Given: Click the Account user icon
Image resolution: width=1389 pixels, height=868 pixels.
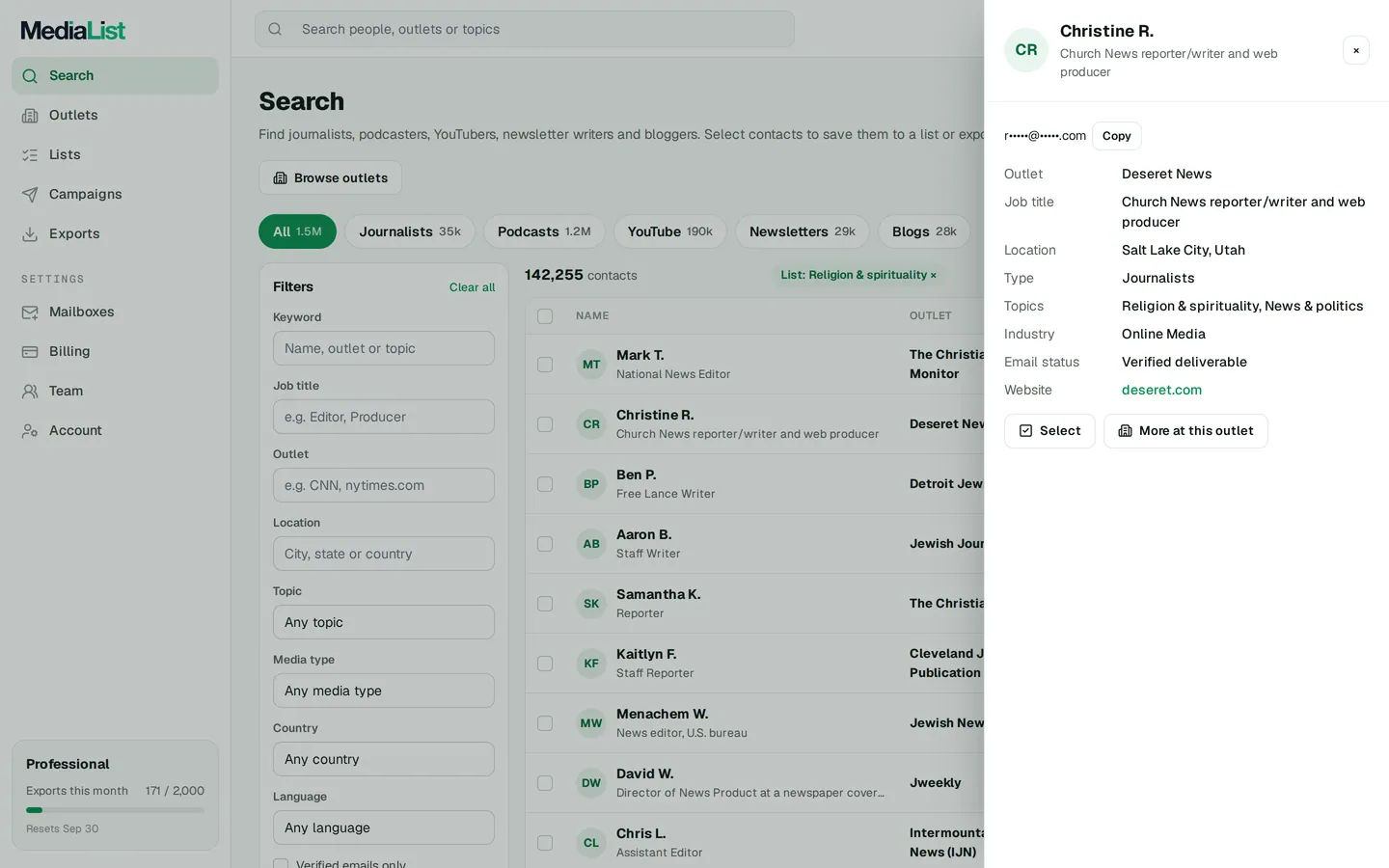Looking at the screenshot, I should [30, 431].
